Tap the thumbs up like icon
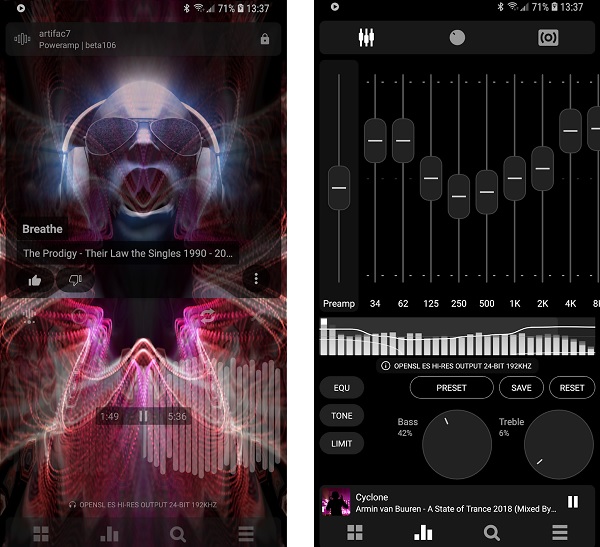600x547 pixels. (x=35, y=280)
